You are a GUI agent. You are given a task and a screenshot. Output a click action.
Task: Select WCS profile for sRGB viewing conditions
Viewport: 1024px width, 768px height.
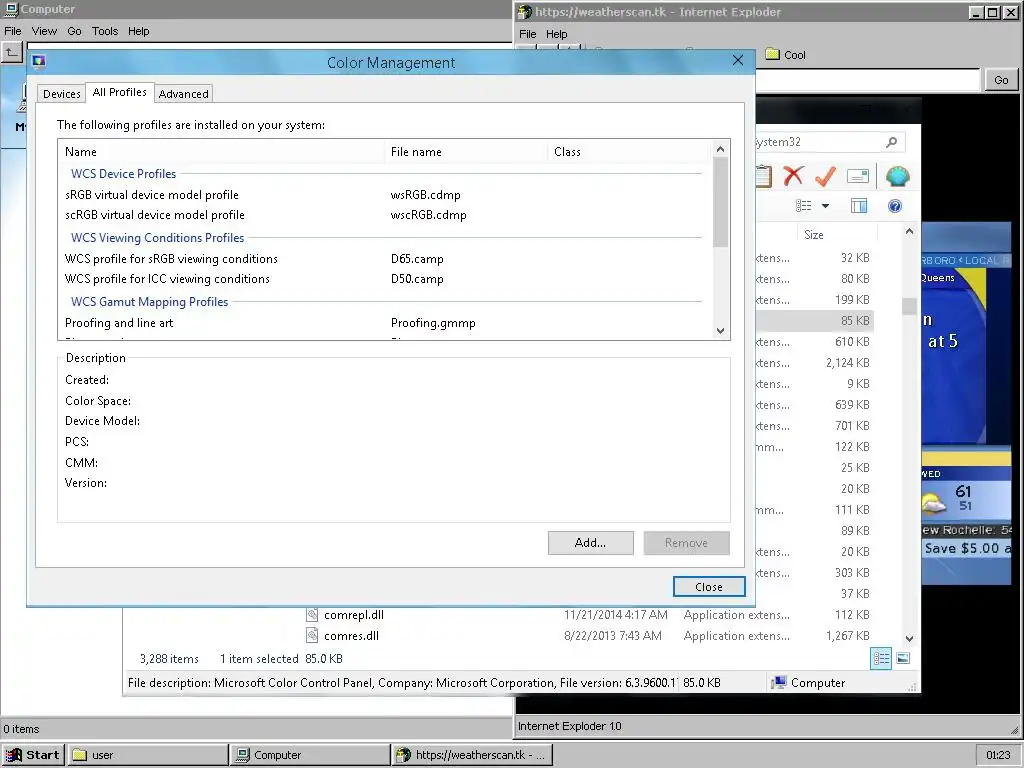(383, 259)
